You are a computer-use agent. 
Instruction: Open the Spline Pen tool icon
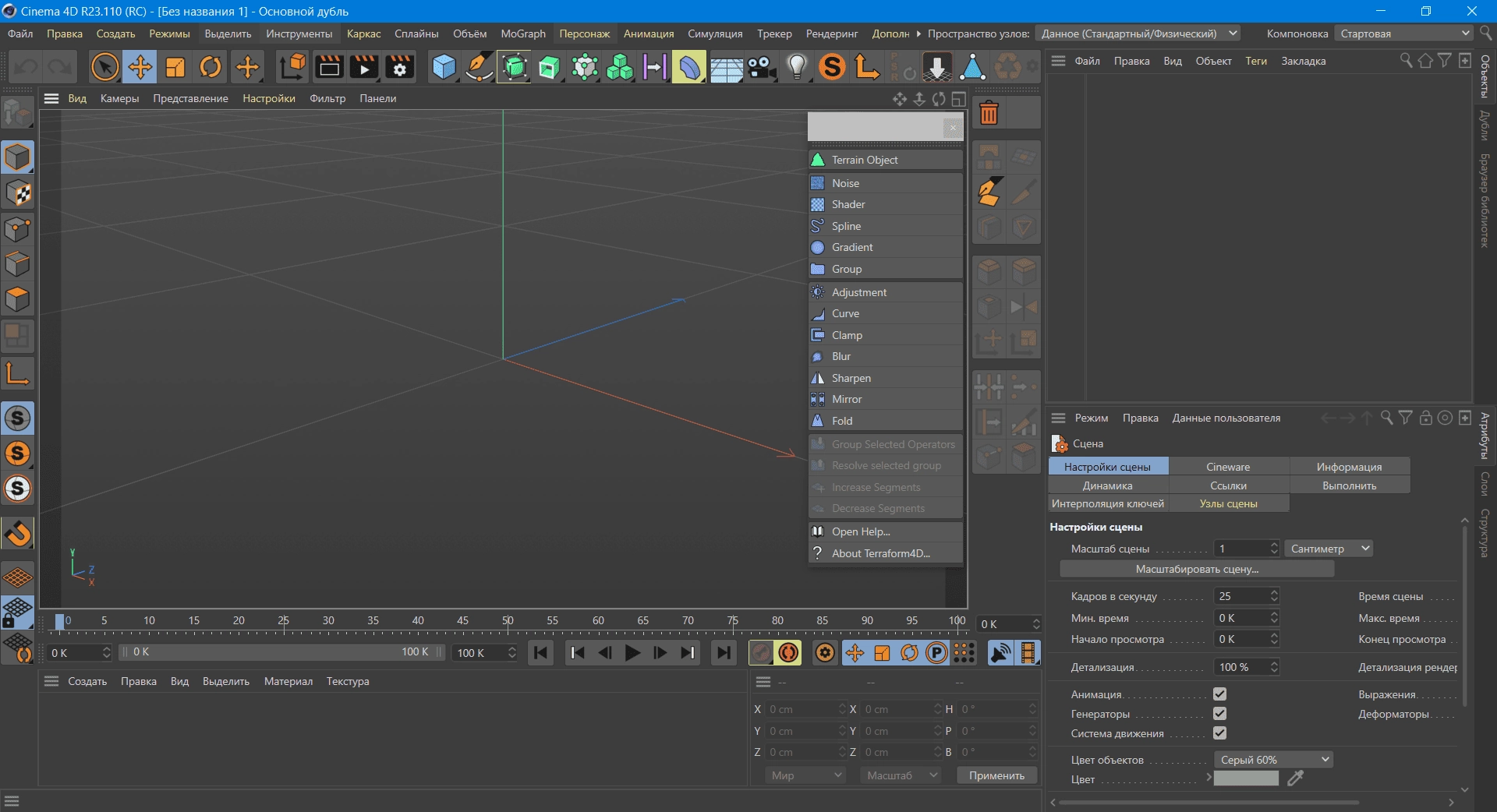pos(479,67)
